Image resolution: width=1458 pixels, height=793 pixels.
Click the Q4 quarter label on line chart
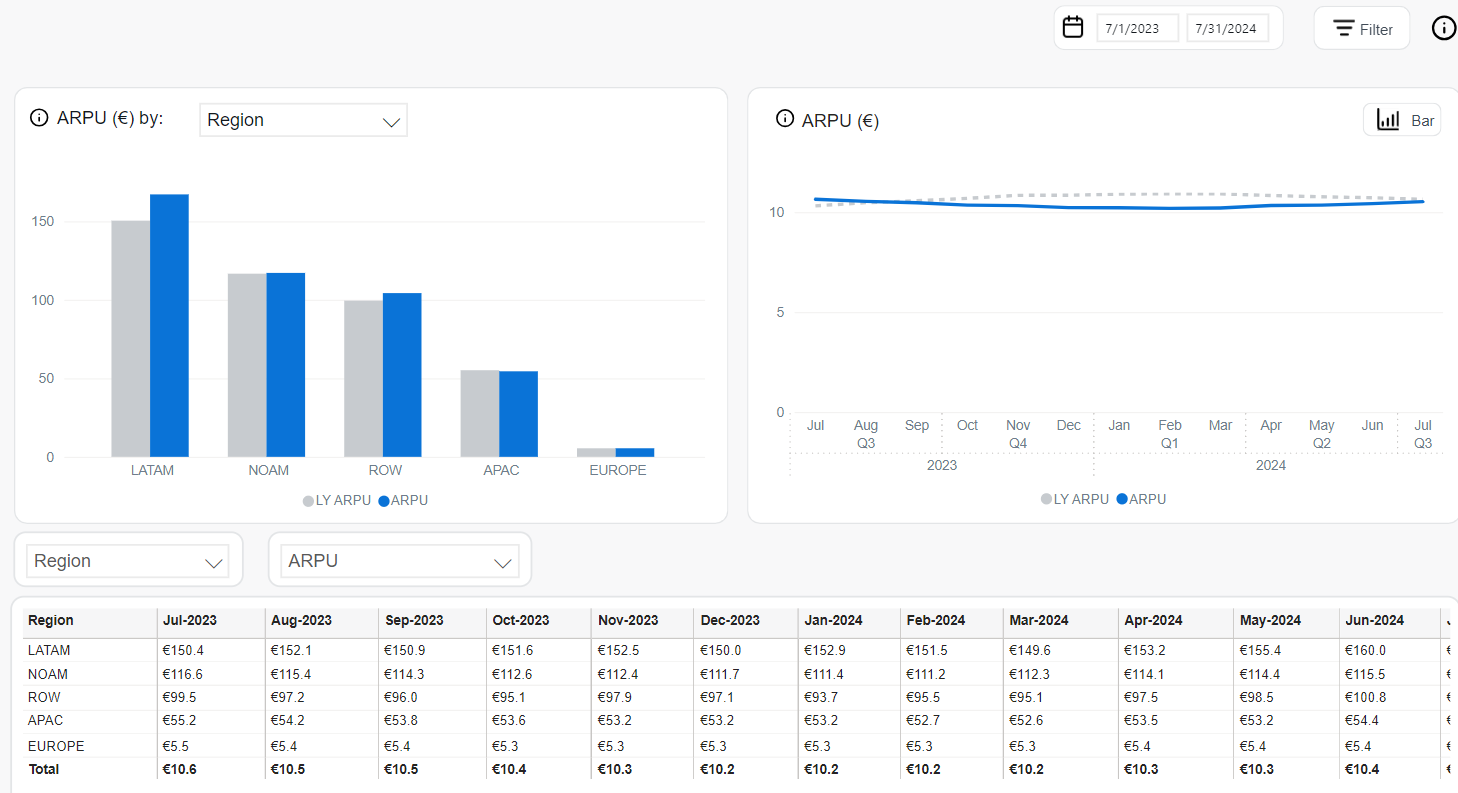[1018, 442]
